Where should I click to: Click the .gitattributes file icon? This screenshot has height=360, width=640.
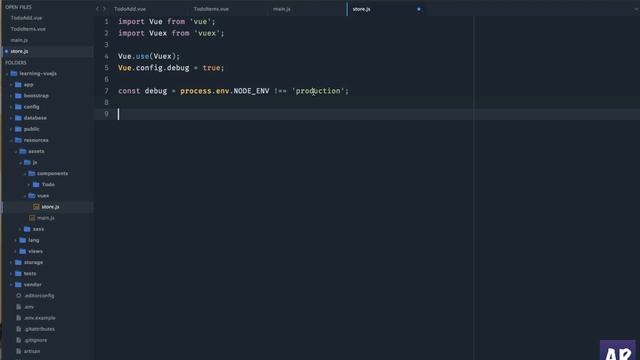pyautogui.click(x=18, y=329)
